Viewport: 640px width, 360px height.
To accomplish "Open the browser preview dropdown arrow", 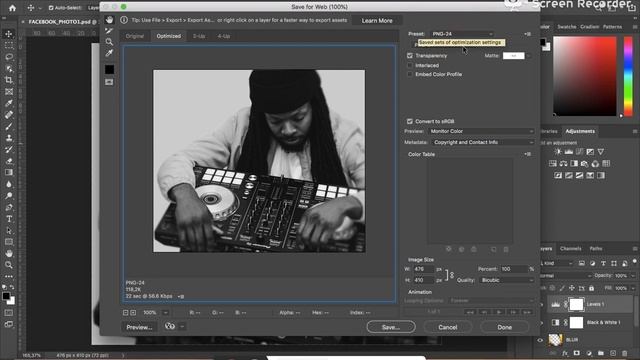I will pos(182,327).
